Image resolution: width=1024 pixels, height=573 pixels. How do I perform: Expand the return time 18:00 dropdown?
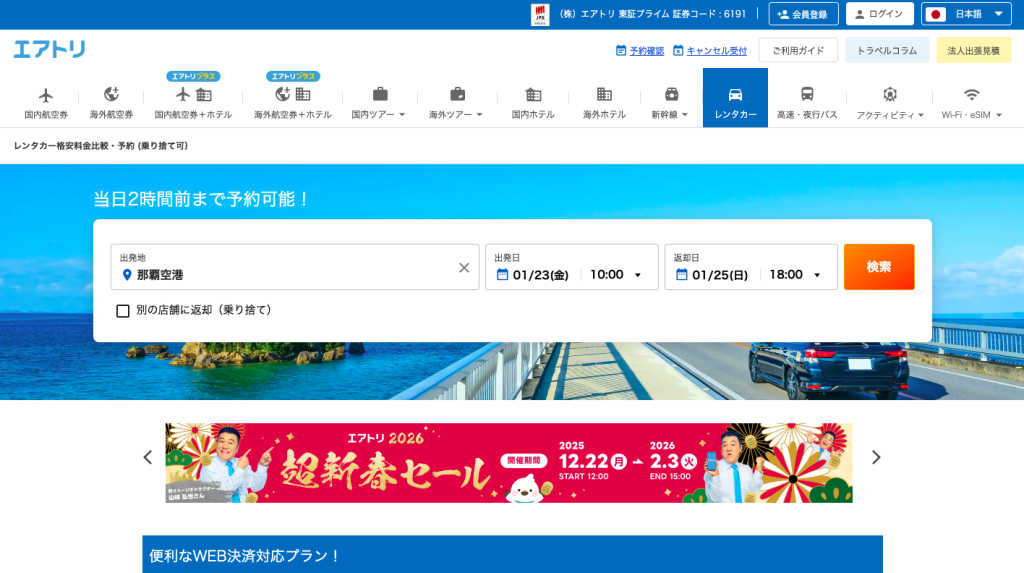click(795, 275)
